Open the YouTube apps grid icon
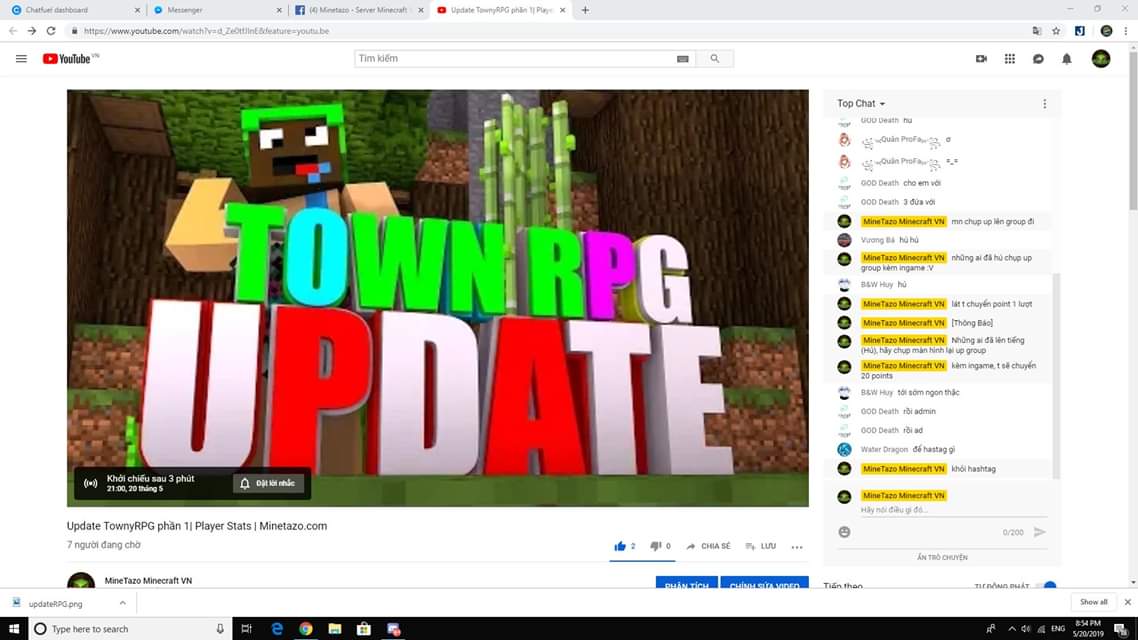The width and height of the screenshot is (1138, 640). (x=1010, y=59)
